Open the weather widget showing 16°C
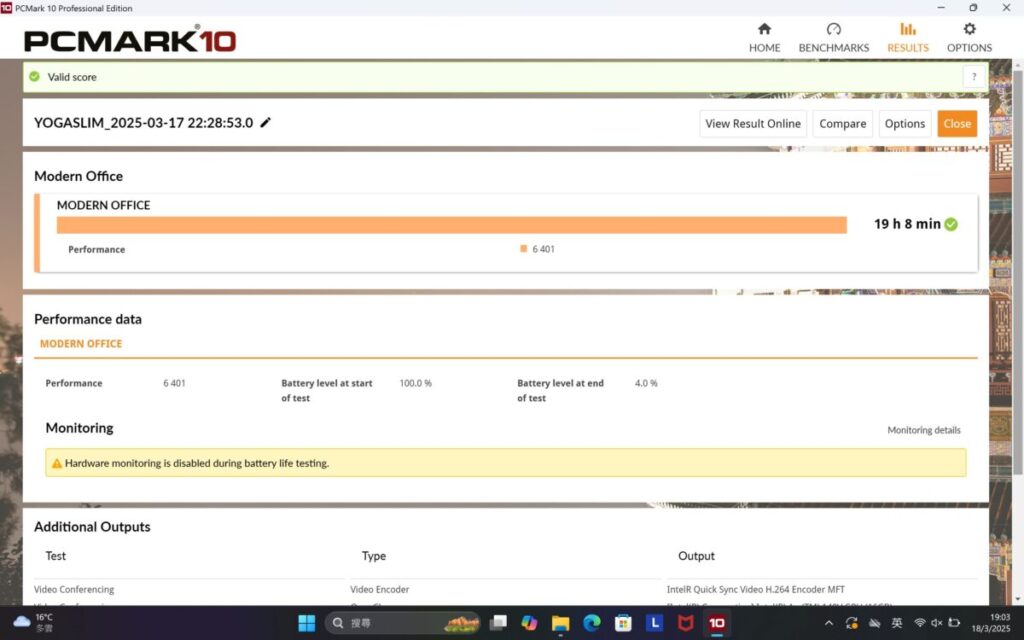This screenshot has width=1024, height=640. click(33, 622)
